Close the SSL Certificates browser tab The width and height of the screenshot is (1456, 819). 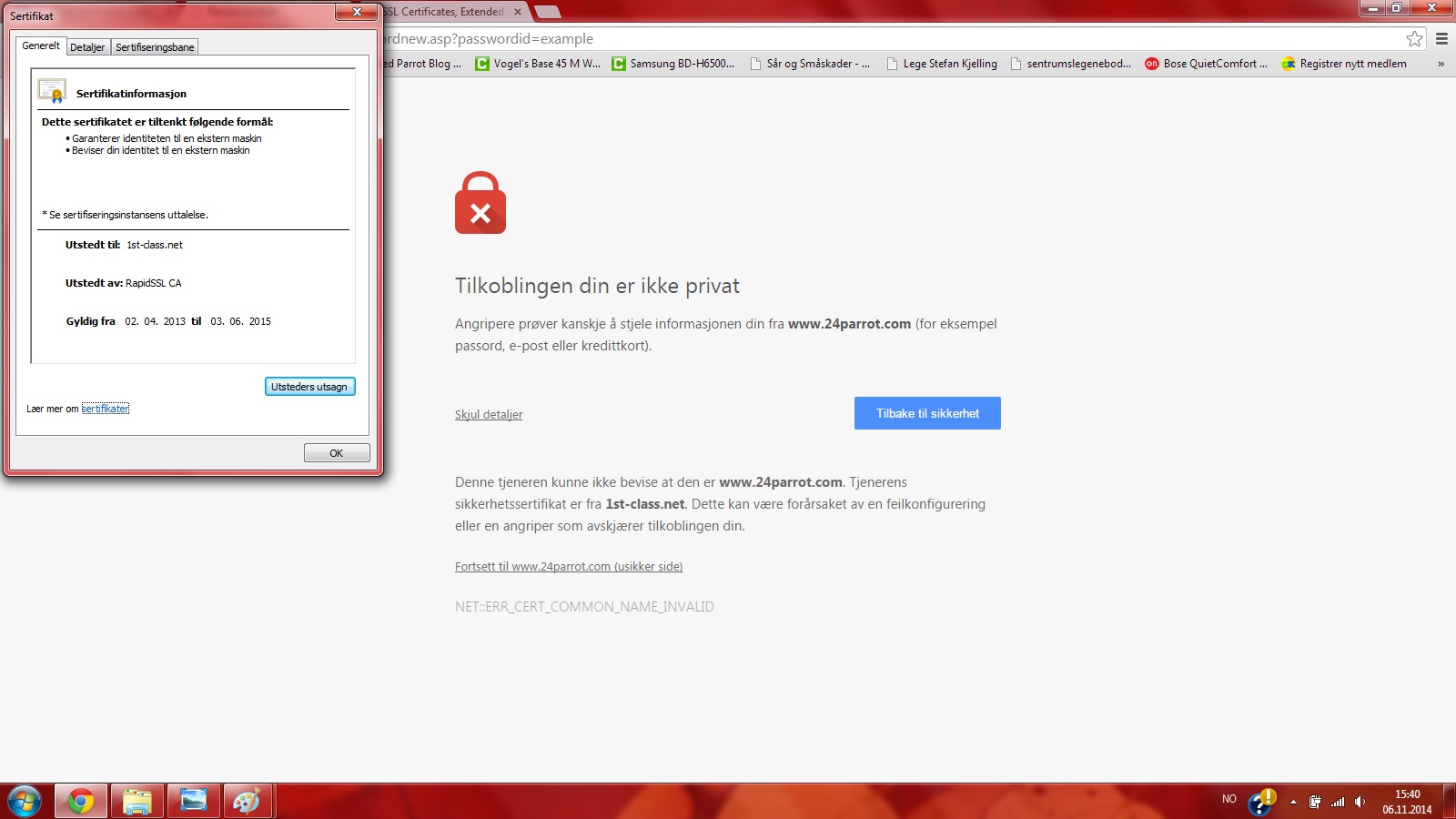point(518,12)
